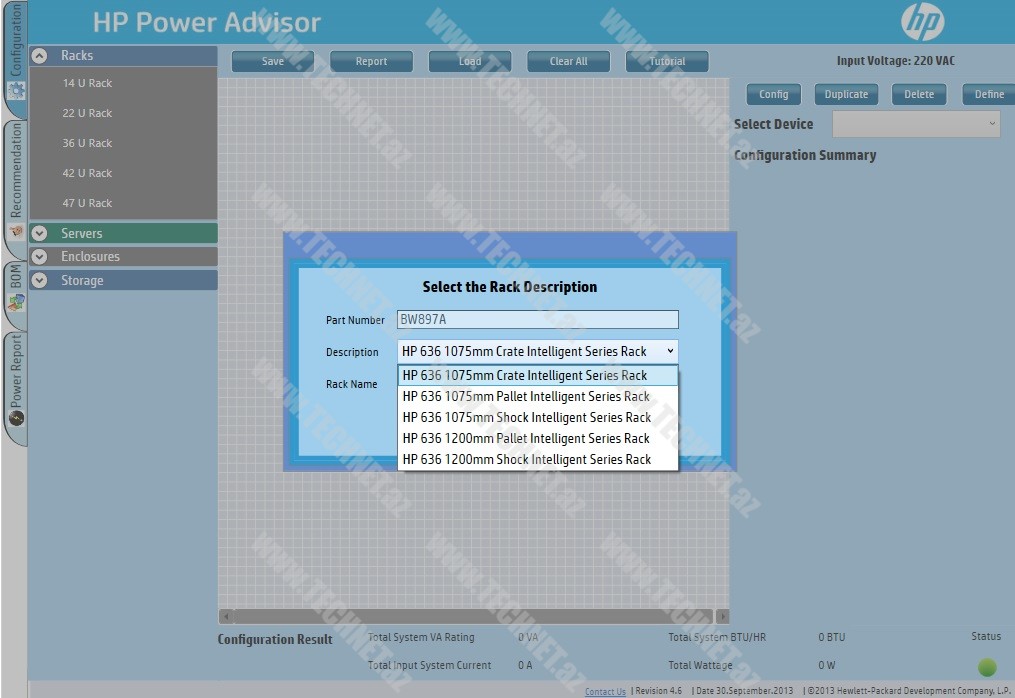The width and height of the screenshot is (1015, 698).
Task: Click the HP logo icon
Action: 921,22
